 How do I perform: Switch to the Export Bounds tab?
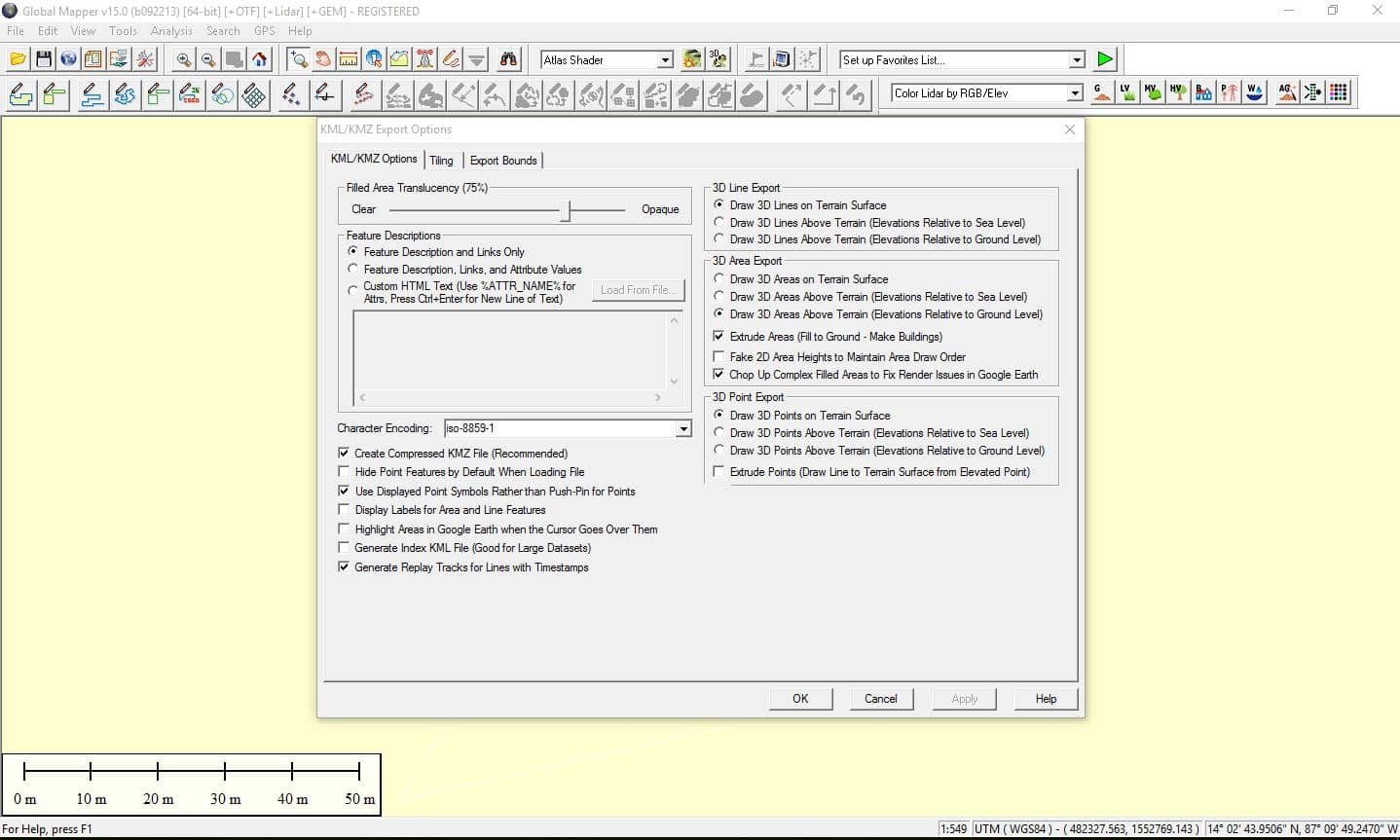[x=503, y=161]
